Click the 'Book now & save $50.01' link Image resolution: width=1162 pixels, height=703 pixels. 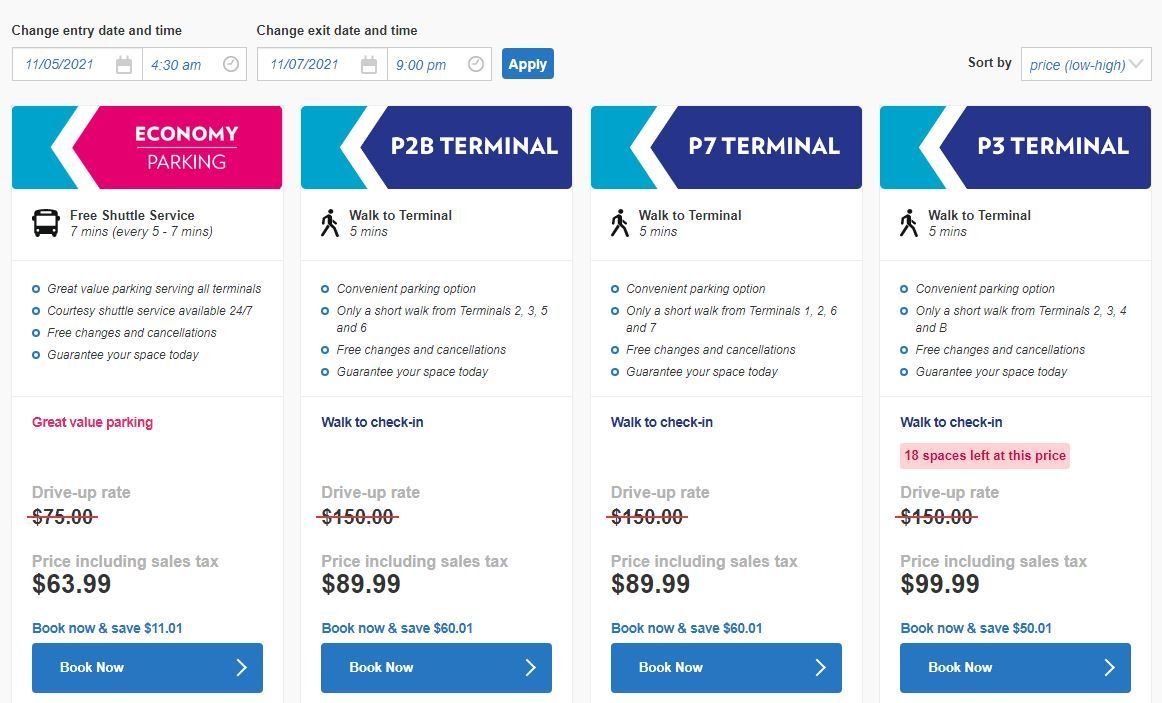(974, 628)
